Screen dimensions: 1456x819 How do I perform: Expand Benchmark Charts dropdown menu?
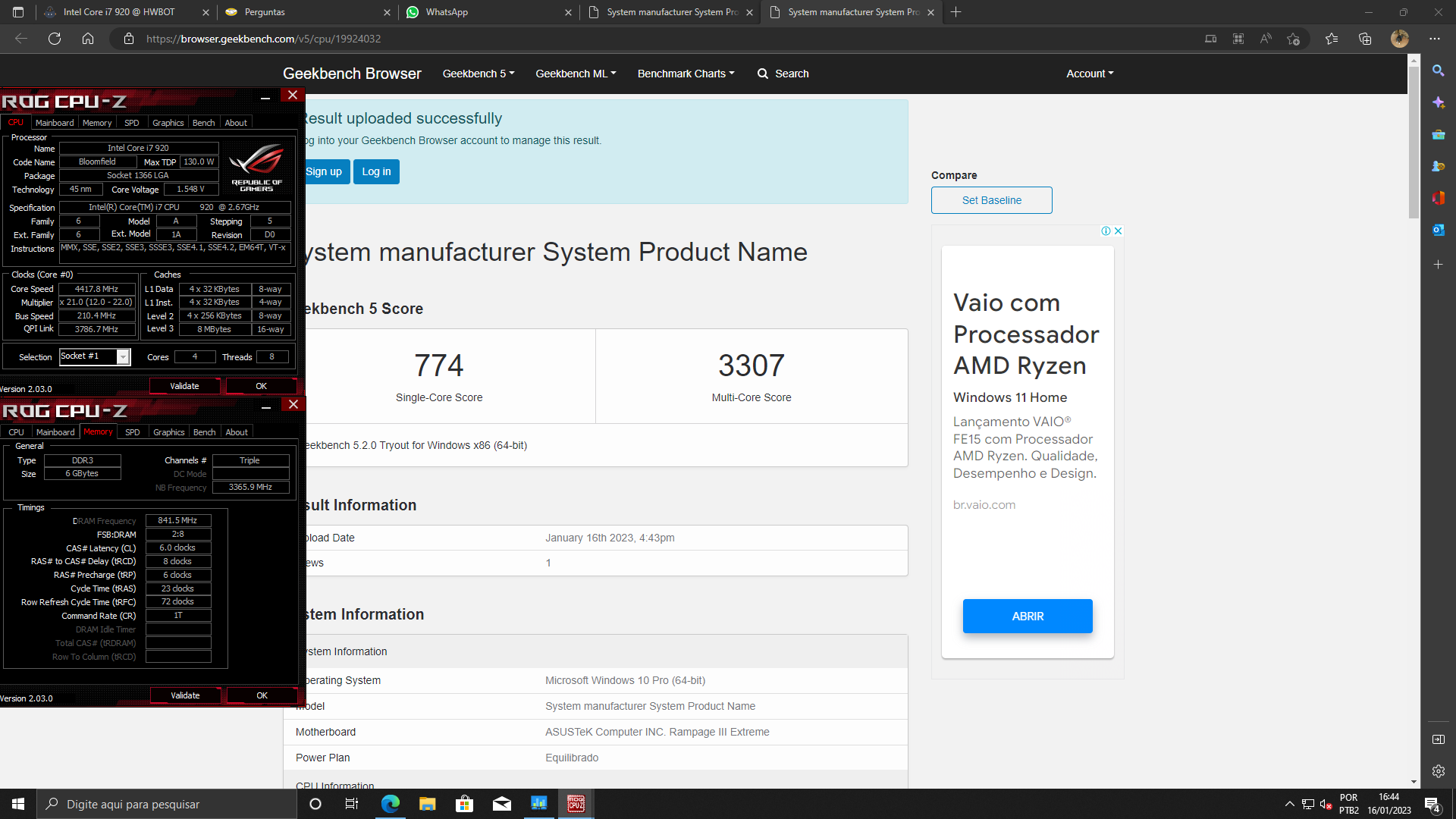point(686,74)
